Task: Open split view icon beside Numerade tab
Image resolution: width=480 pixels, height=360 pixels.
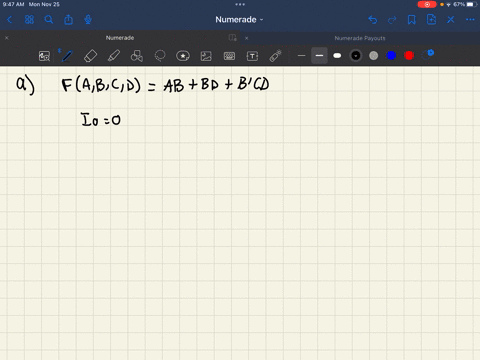Action: (233, 38)
